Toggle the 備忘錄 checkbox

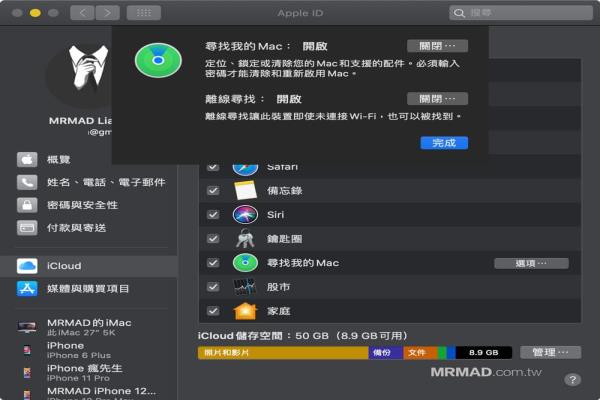pos(213,191)
